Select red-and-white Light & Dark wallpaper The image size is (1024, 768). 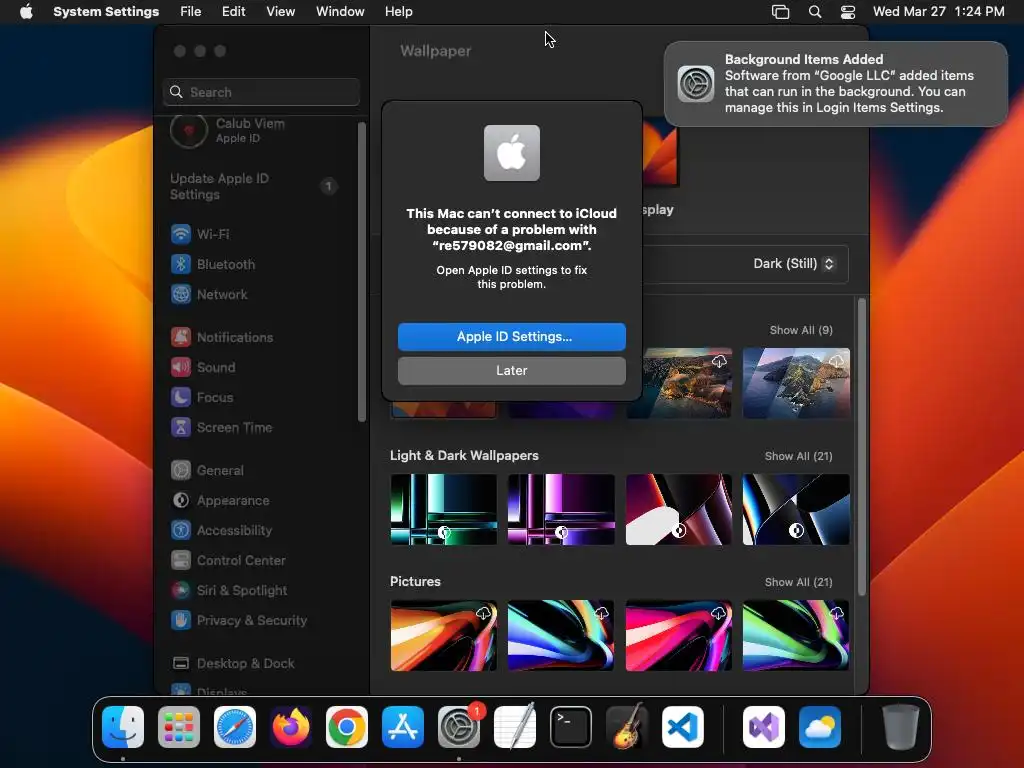coord(679,509)
